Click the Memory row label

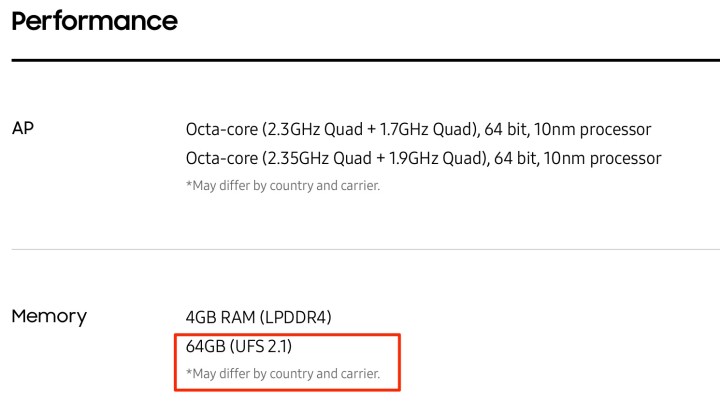(x=49, y=317)
